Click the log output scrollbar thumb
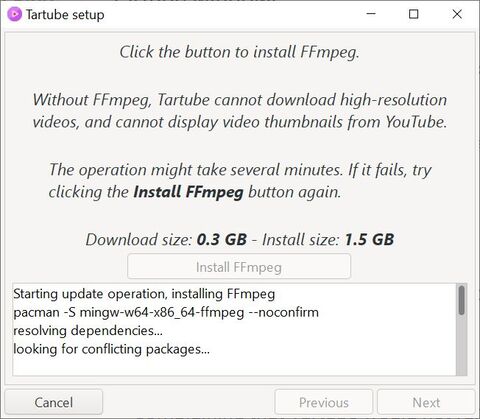 pos(461,300)
